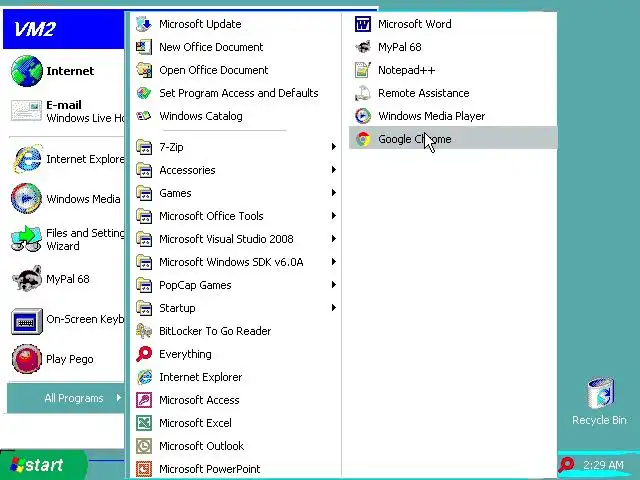
Task: Select the Games folder entry
Action: 235,193
